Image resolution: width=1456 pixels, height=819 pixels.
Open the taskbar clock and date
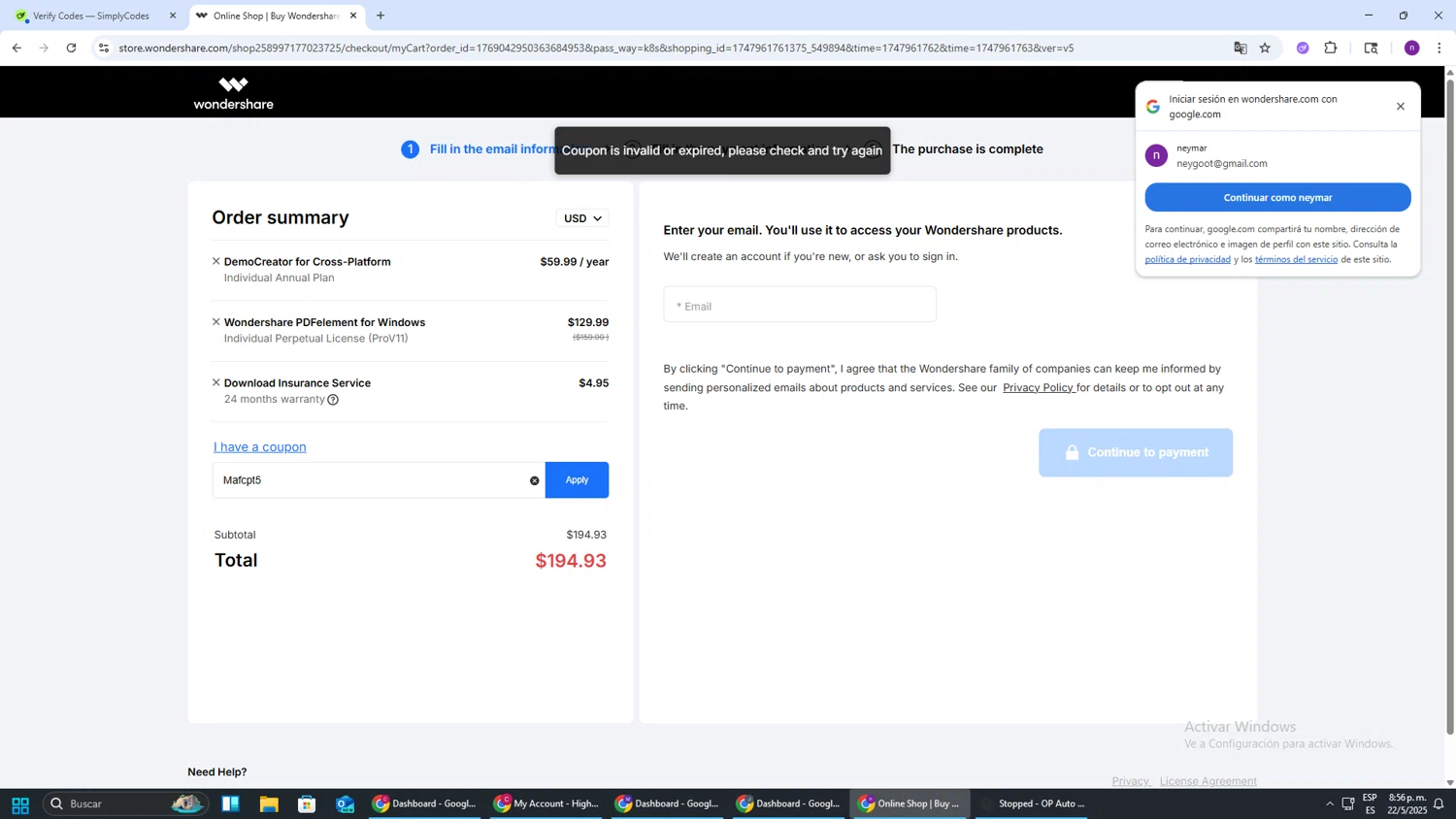(1406, 803)
